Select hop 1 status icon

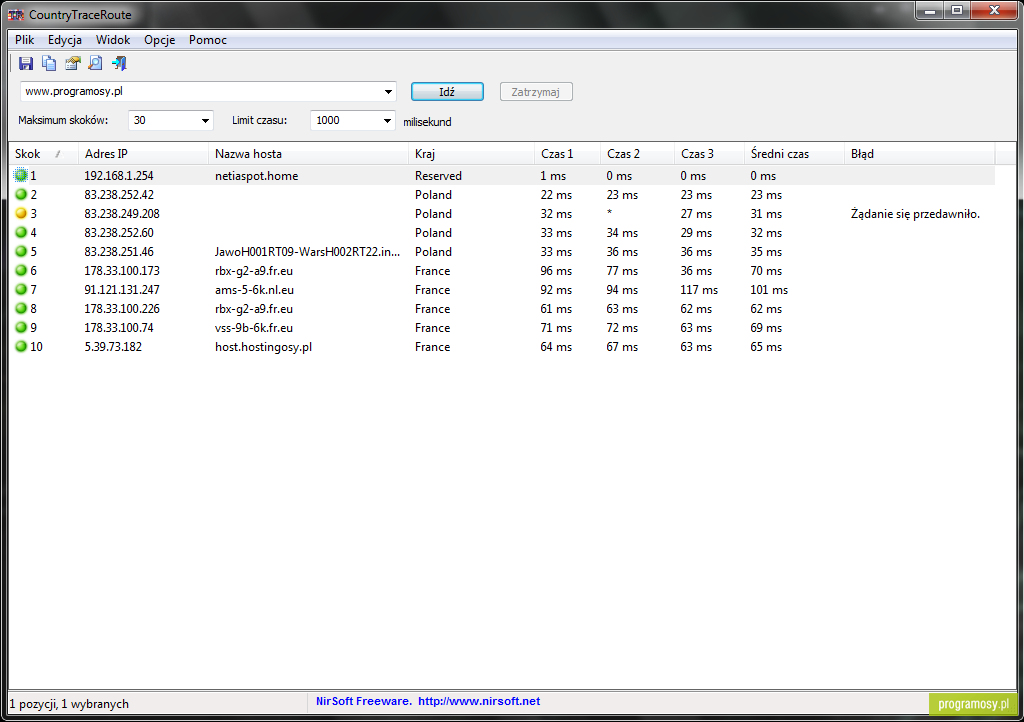tap(21, 175)
